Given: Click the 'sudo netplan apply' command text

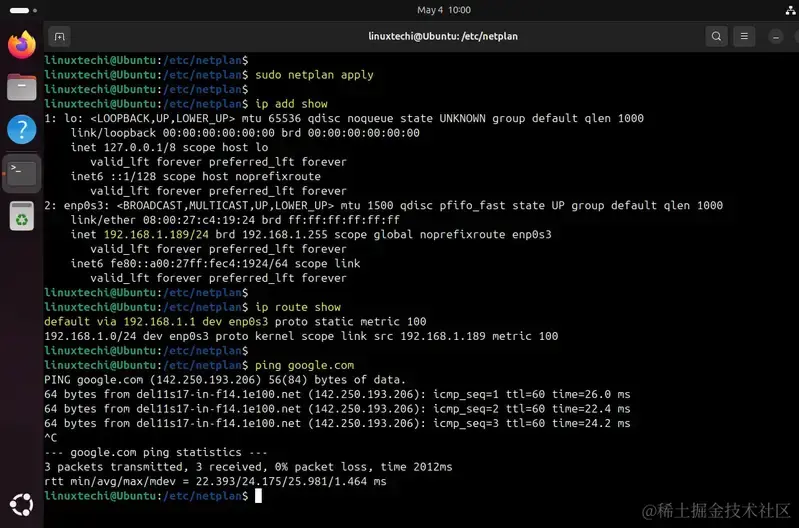Looking at the screenshot, I should point(314,75).
